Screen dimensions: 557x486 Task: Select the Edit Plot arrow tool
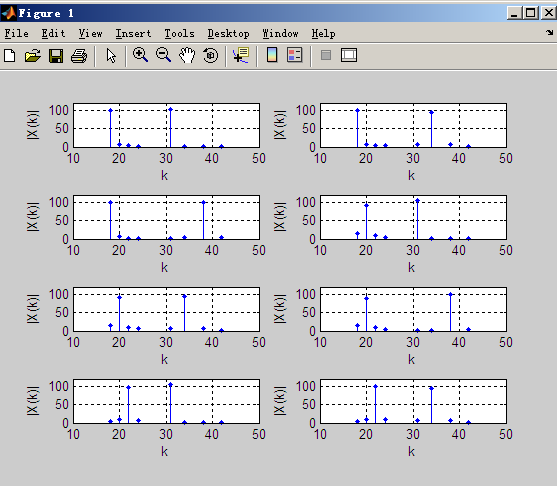111,56
